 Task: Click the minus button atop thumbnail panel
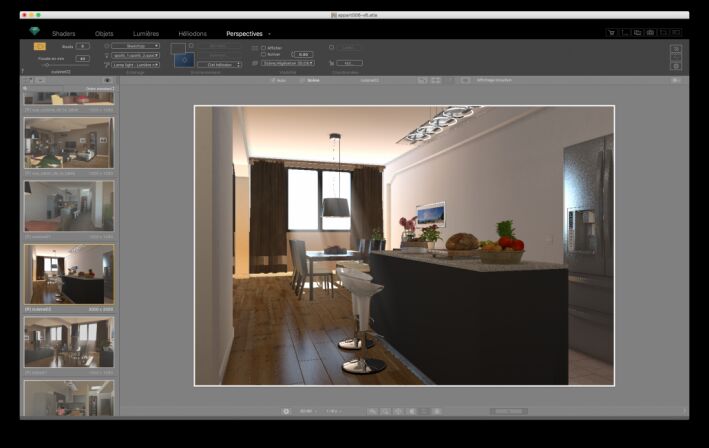[40, 80]
